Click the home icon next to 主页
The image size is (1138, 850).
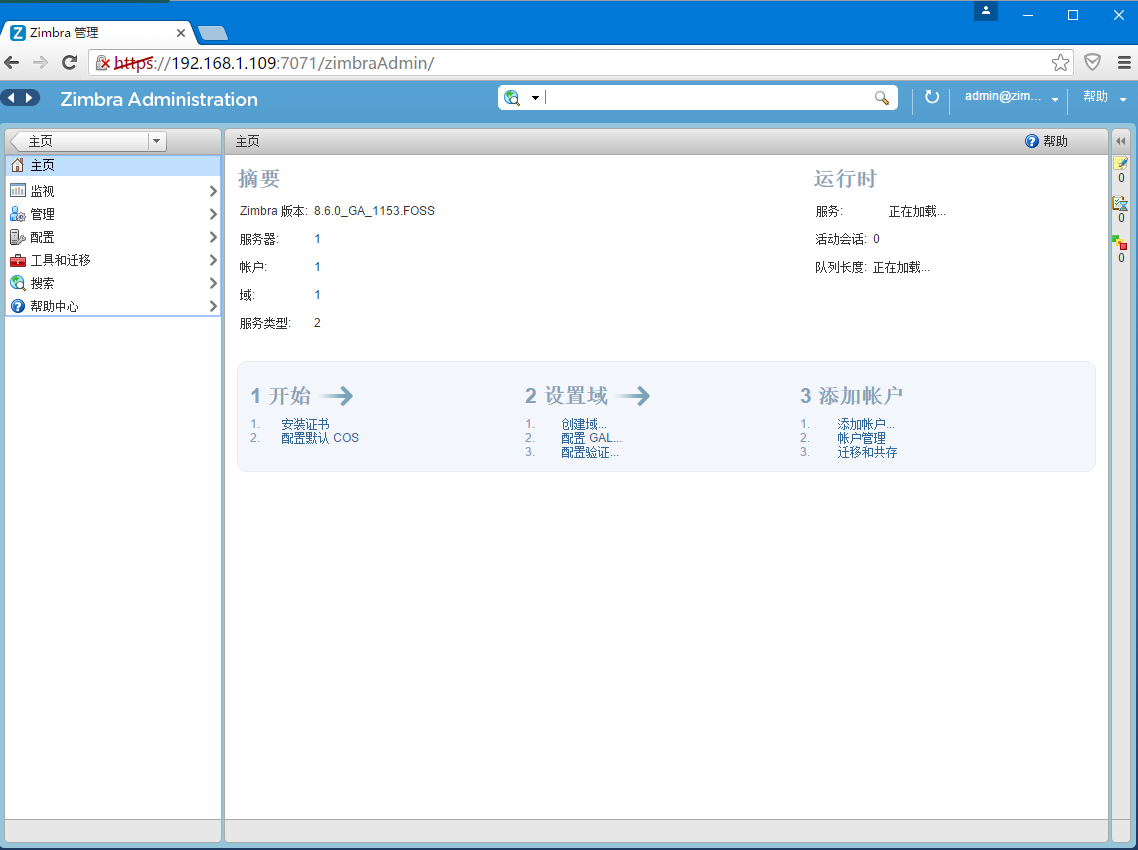tap(17, 165)
